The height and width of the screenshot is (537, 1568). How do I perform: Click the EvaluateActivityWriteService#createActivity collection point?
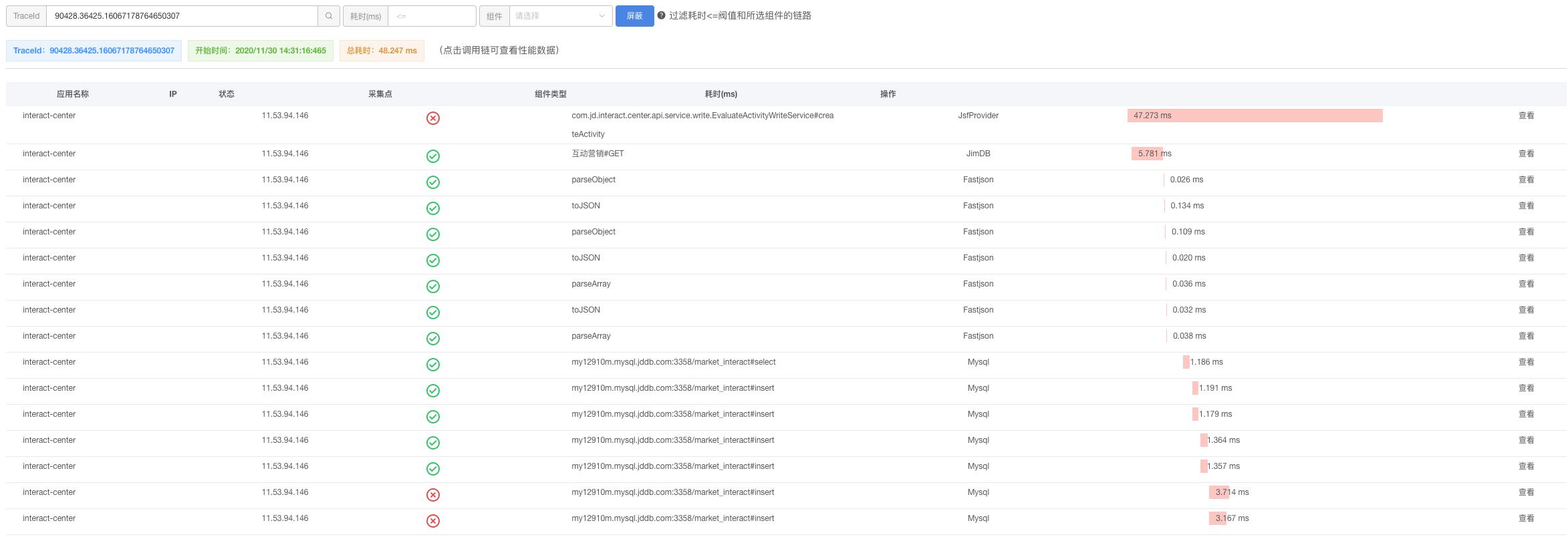(702, 125)
